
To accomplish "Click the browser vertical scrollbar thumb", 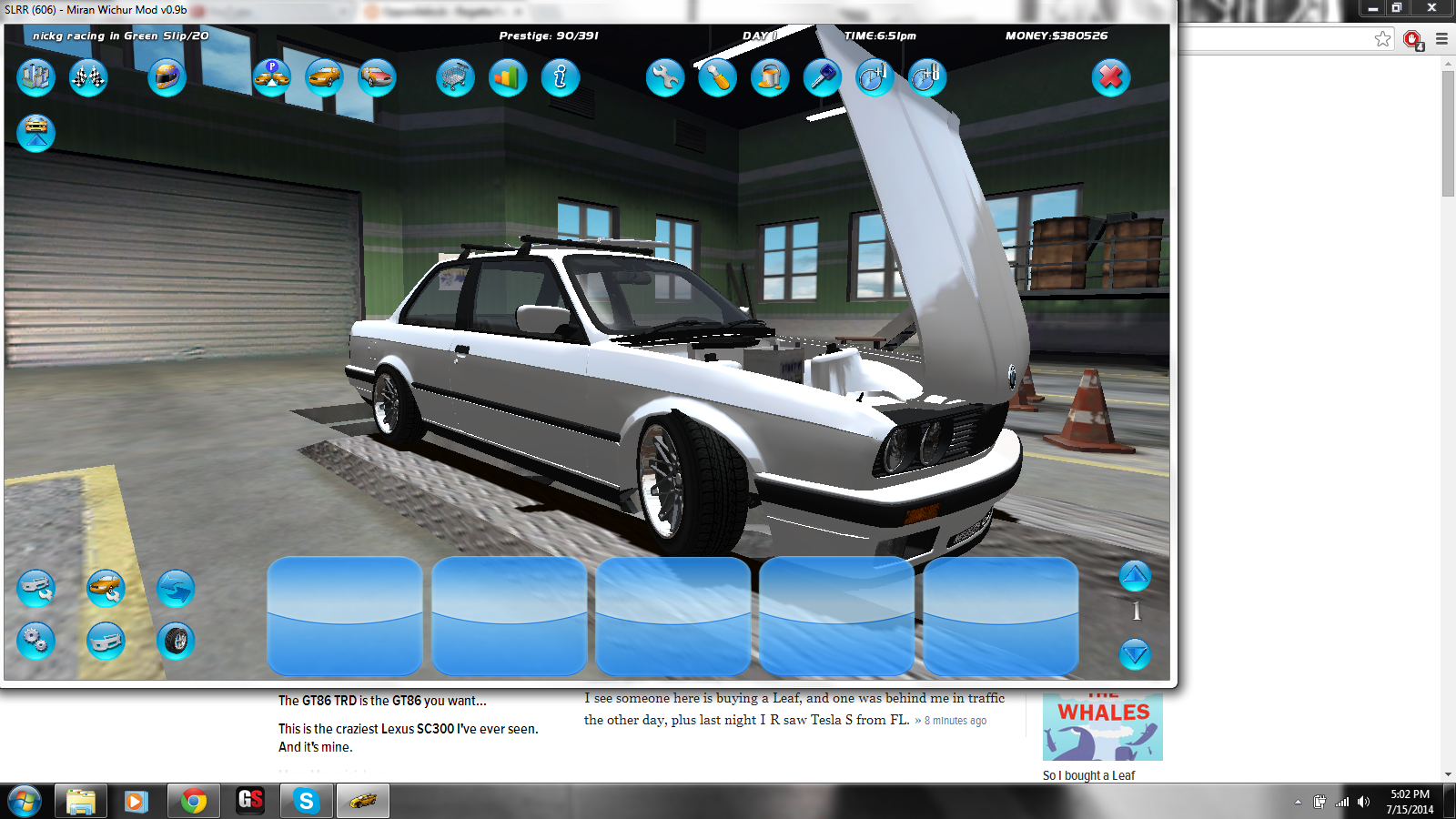I will pos(1448,134).
